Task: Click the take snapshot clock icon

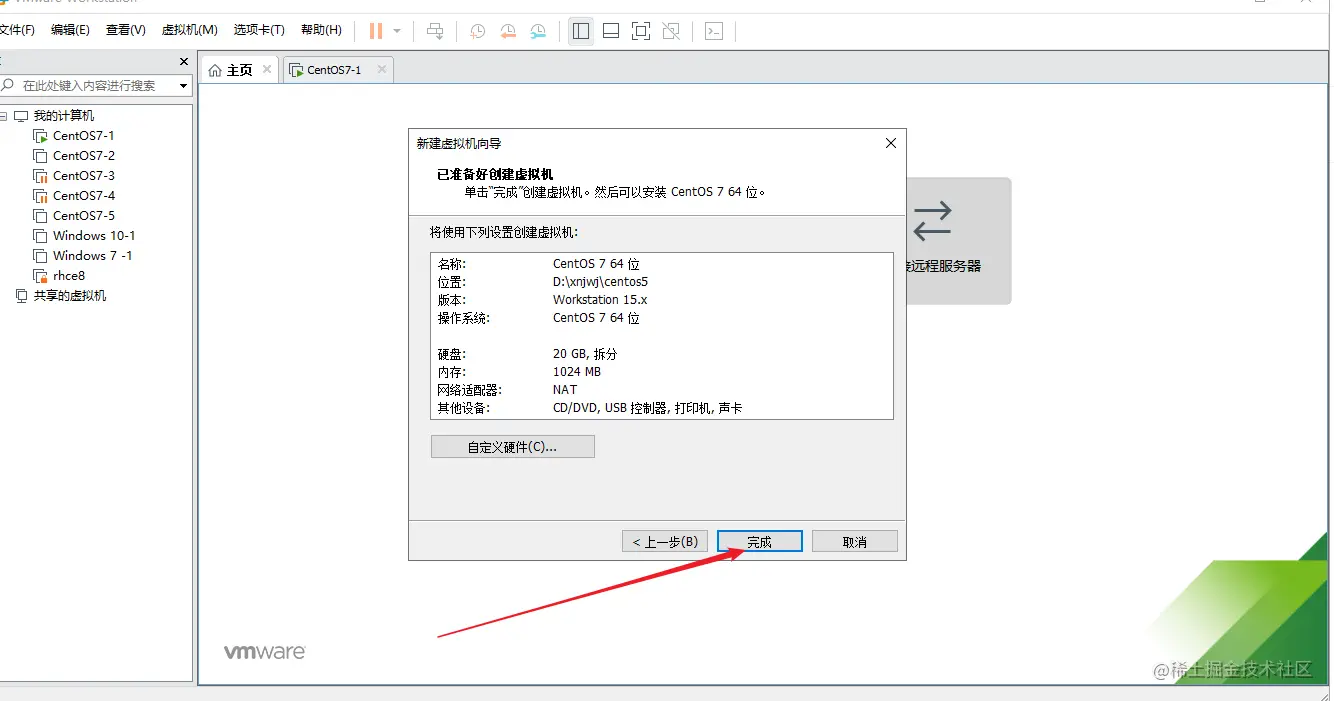Action: point(478,31)
